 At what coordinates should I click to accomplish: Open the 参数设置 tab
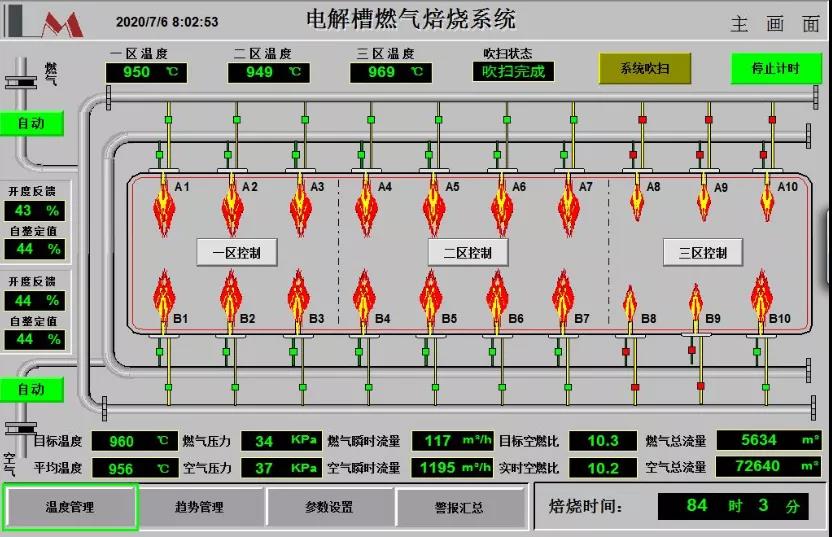click(329, 507)
